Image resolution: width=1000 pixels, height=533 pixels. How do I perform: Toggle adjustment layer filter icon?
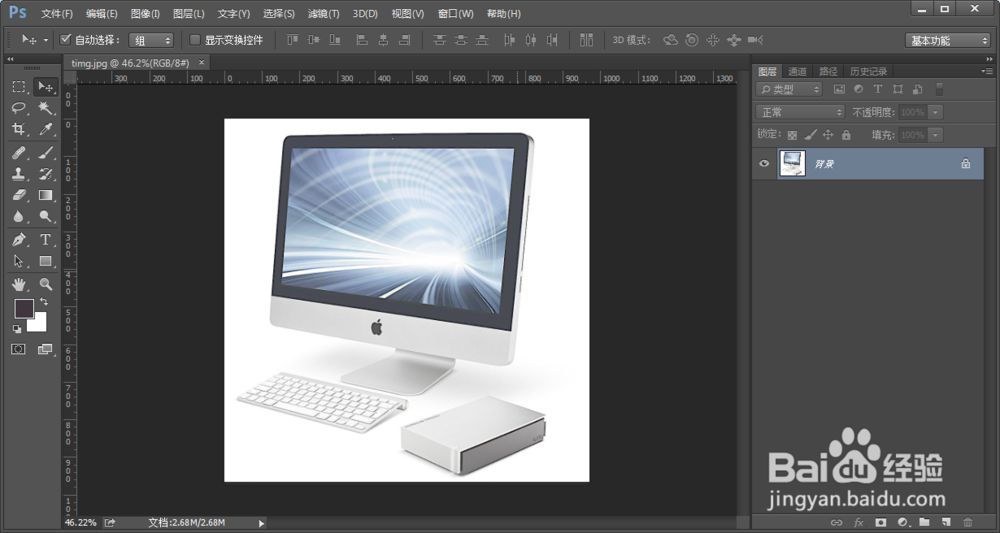point(858,89)
